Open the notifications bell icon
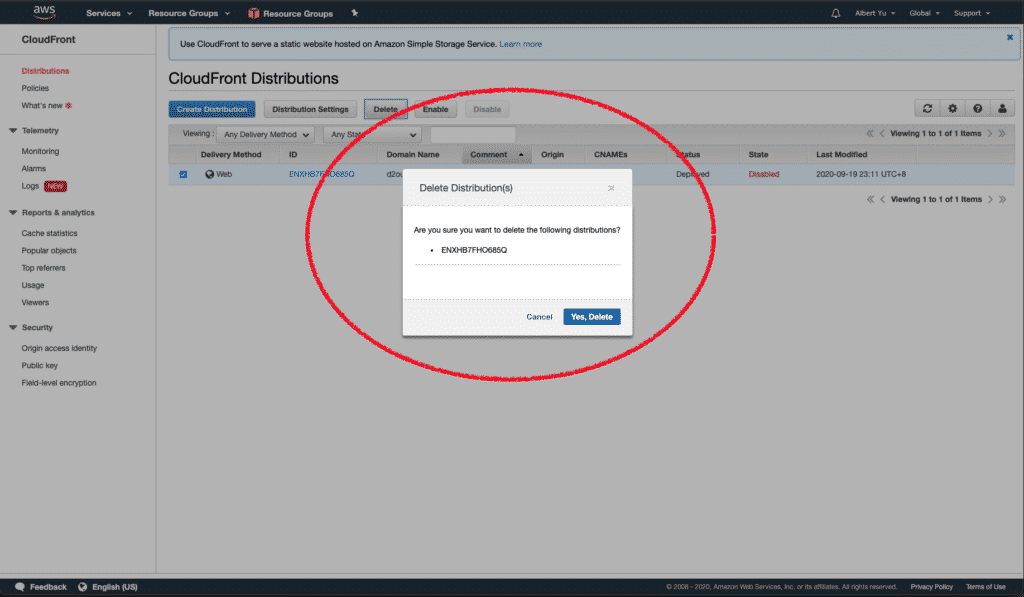 tap(835, 13)
